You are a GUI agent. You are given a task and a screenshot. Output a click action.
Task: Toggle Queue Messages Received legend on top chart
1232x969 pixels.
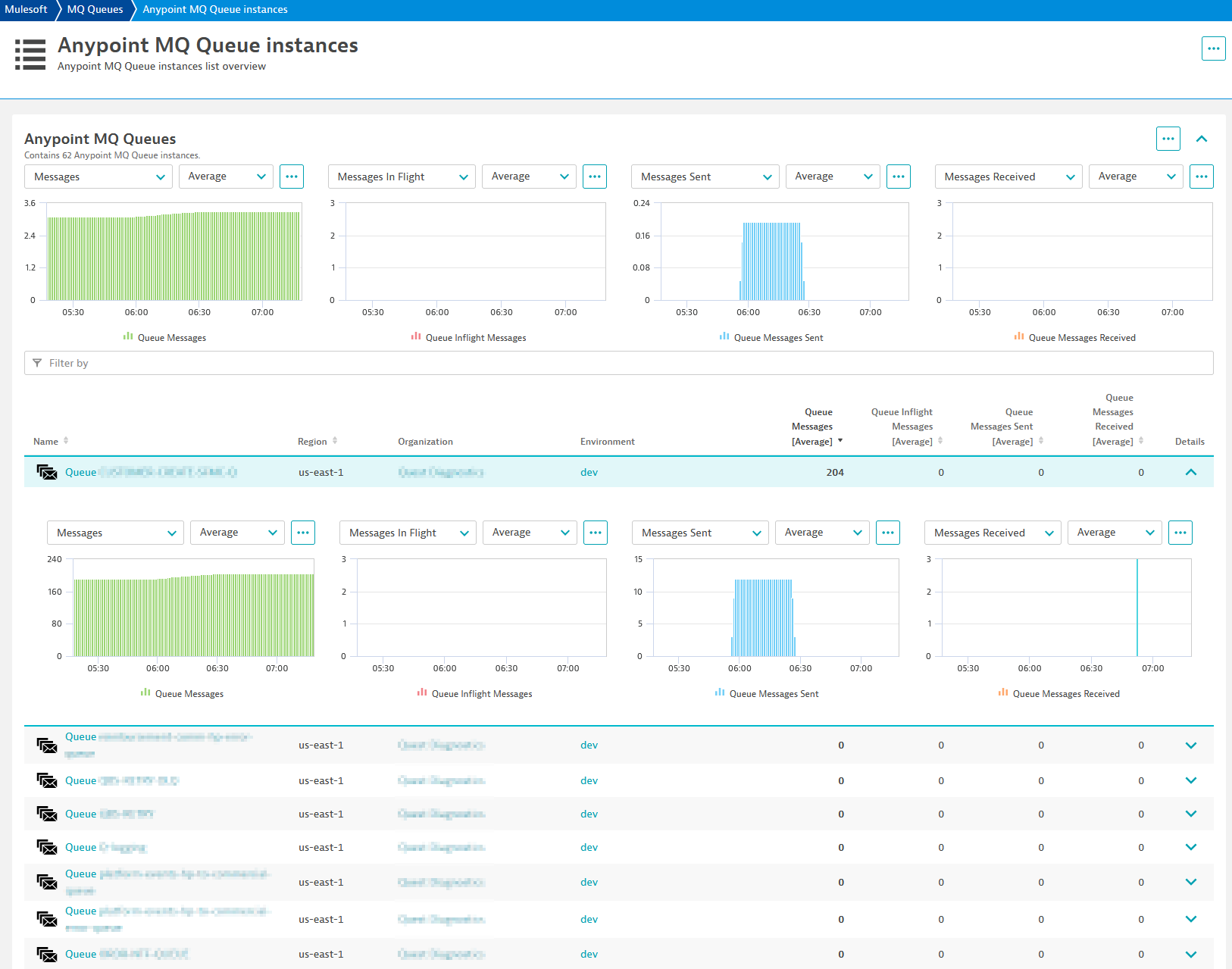(x=1074, y=338)
